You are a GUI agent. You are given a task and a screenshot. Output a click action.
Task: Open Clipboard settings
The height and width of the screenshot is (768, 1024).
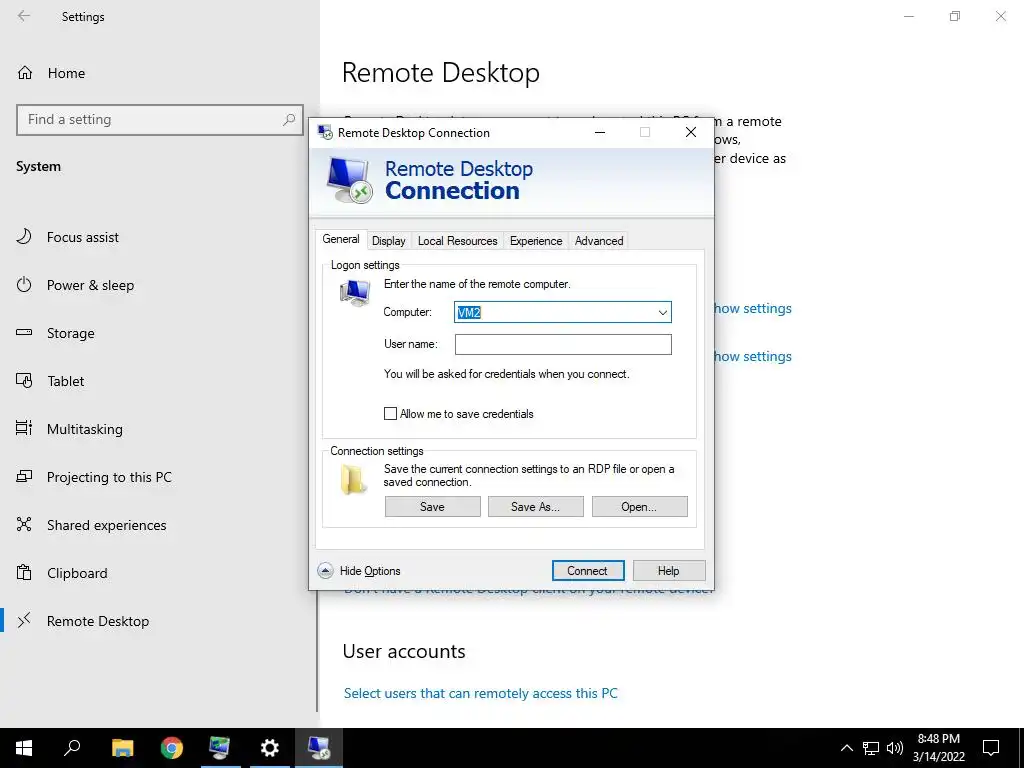(x=77, y=573)
